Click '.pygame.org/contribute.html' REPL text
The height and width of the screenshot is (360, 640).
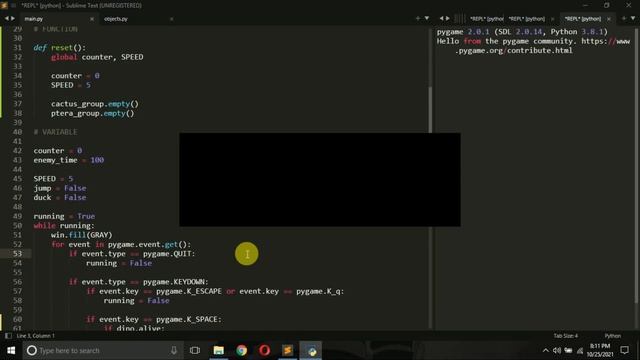[x=514, y=50]
